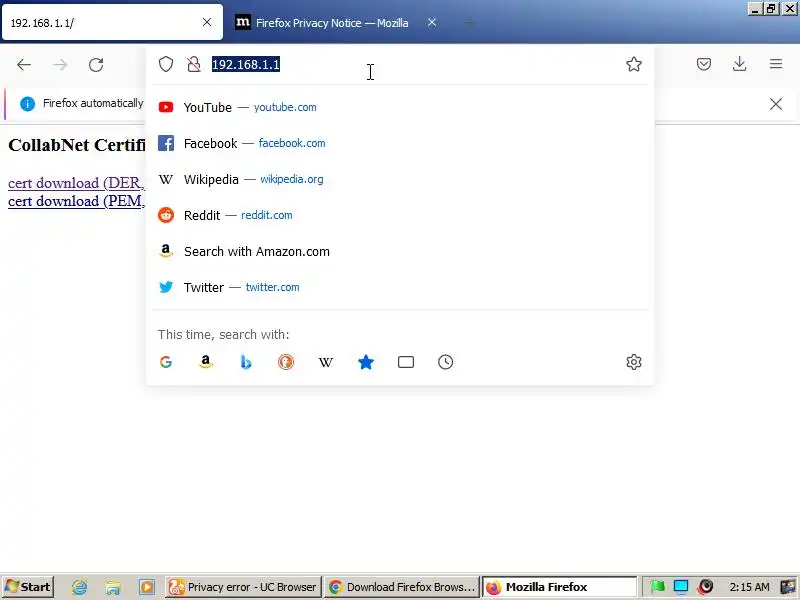Open the Windows Start menu
This screenshot has height=600, width=800.
point(28,587)
